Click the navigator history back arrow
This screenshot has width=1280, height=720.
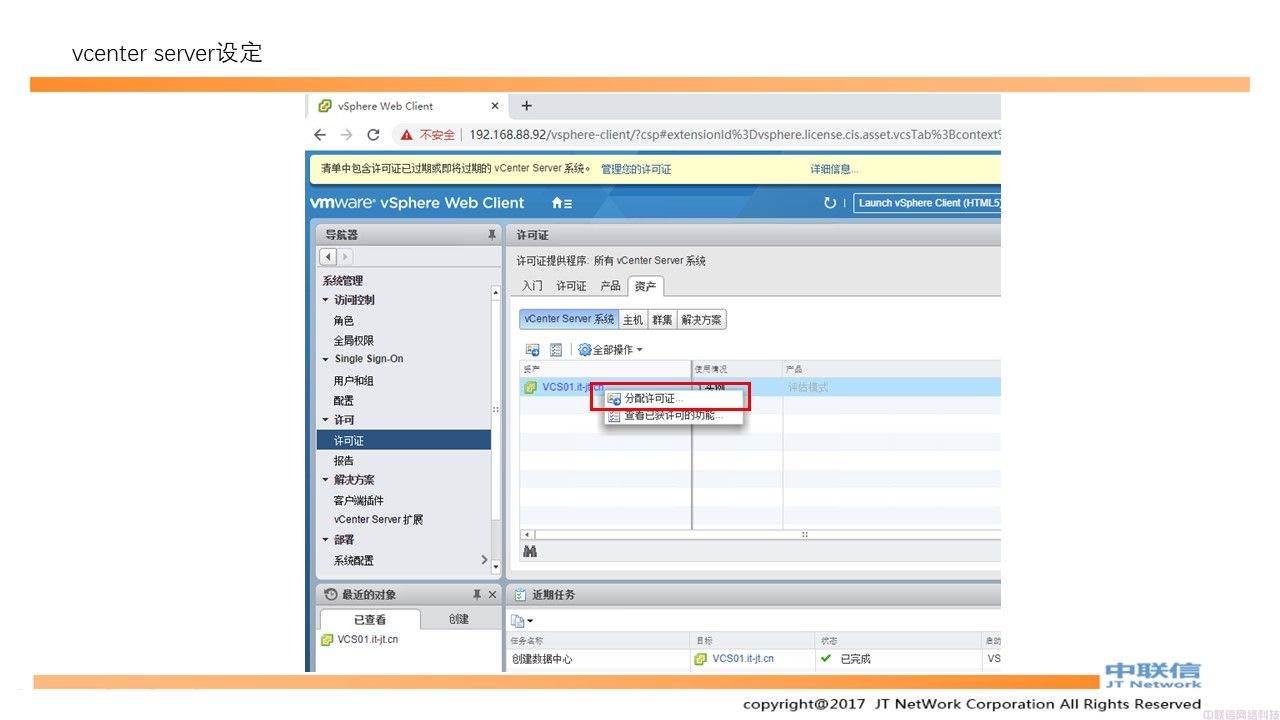[328, 258]
